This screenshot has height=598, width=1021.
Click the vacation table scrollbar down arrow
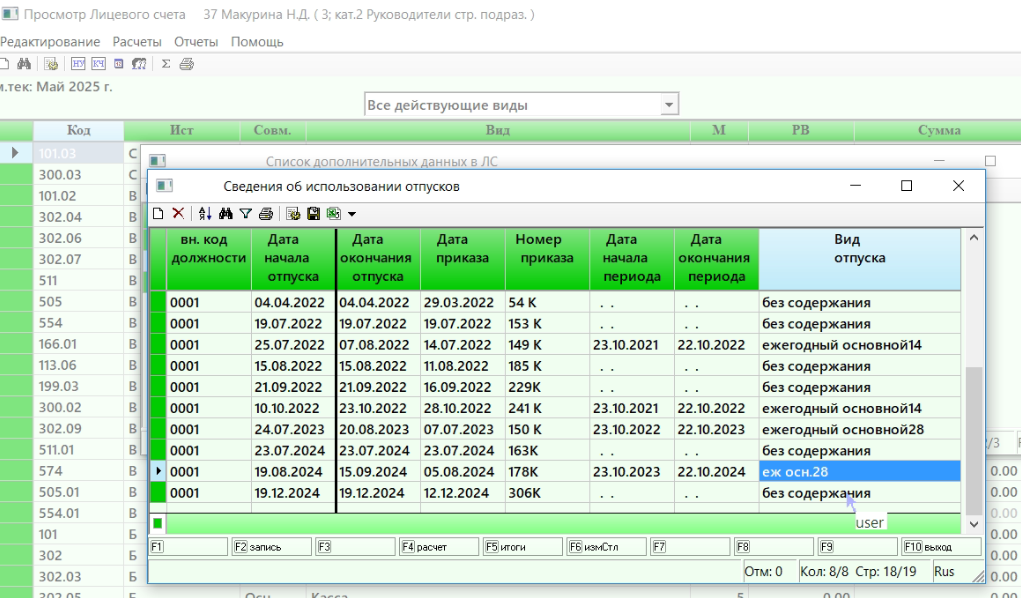point(973,524)
